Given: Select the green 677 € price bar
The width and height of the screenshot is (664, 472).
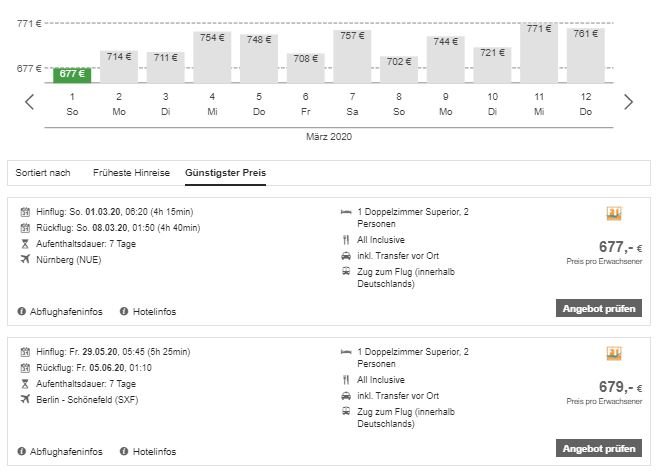Looking at the screenshot, I should (x=72, y=74).
